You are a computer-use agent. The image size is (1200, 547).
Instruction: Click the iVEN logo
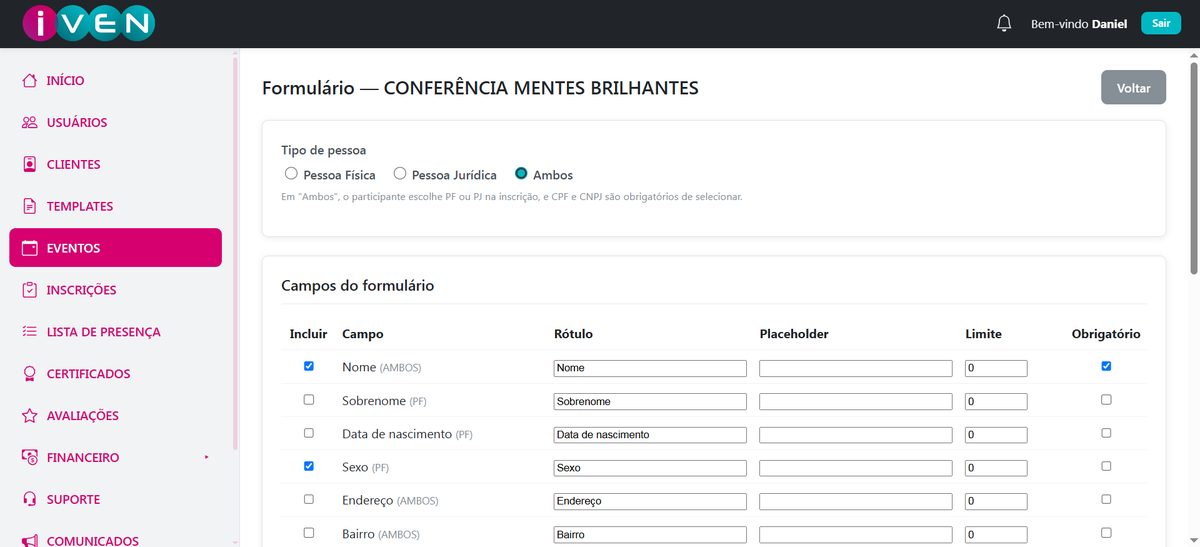coord(90,24)
